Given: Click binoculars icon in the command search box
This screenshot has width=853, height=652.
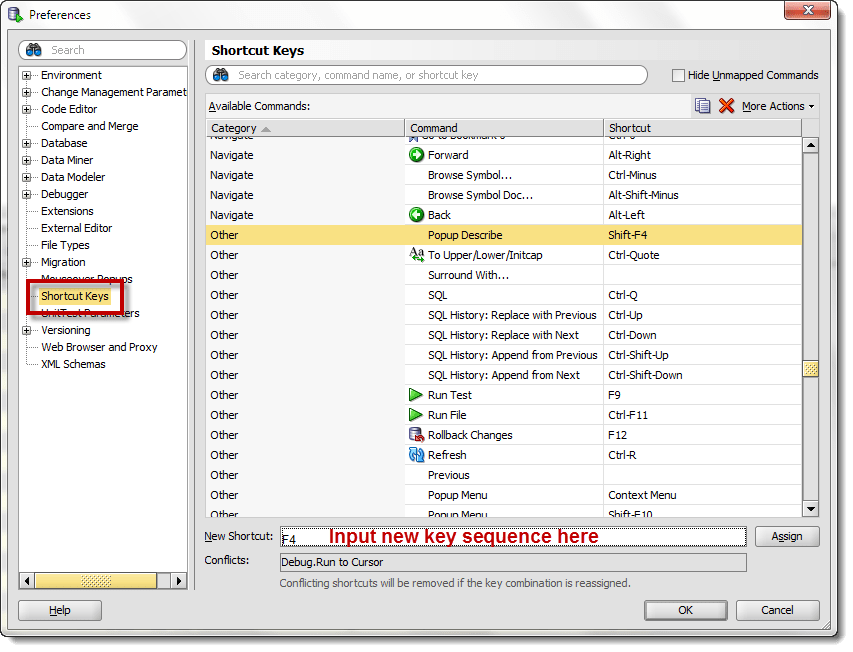Looking at the screenshot, I should [x=221, y=75].
